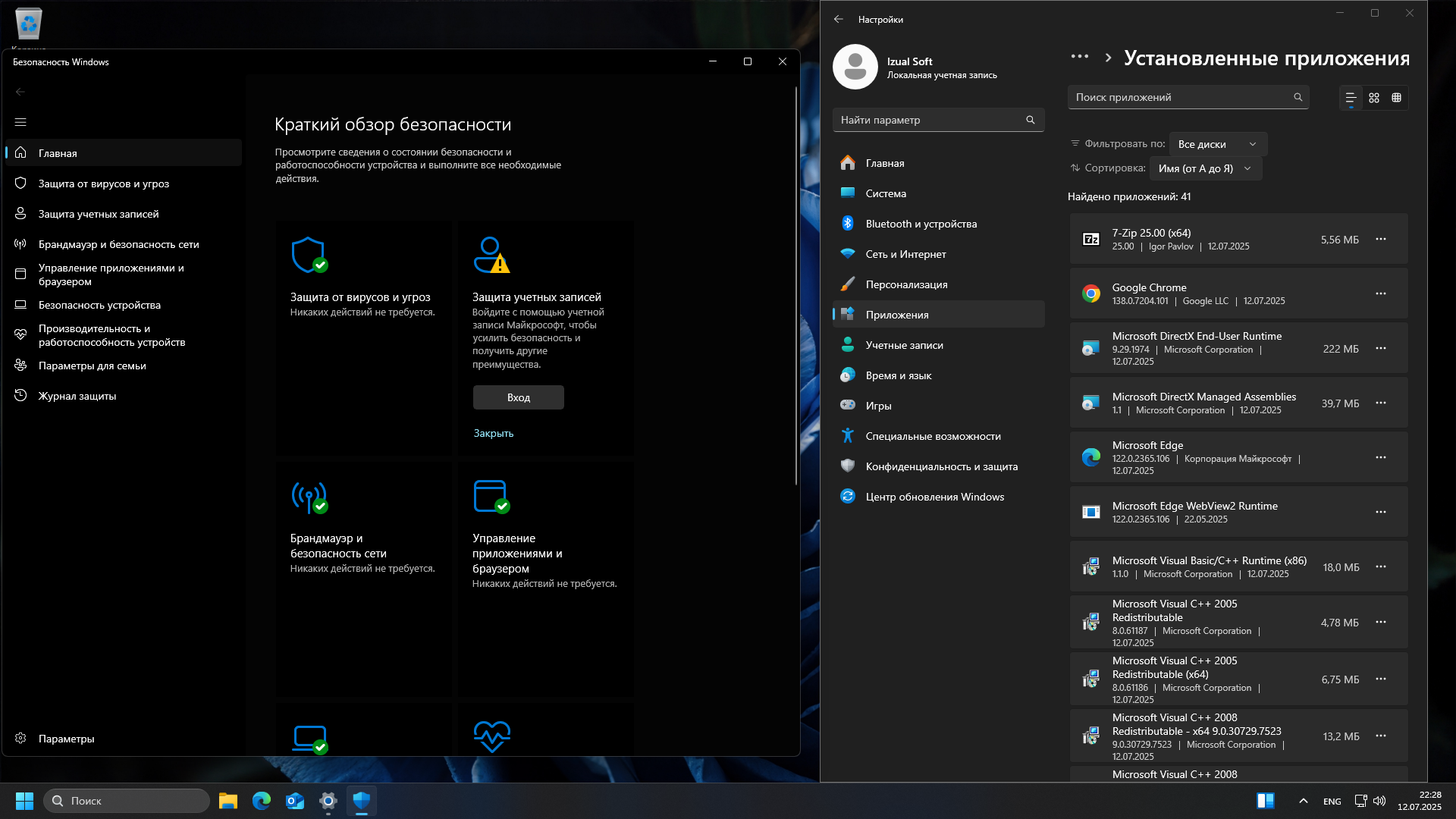Viewport: 1456px width, 819px height.
Task: Click the account protection warning tile icon
Action: [491, 255]
